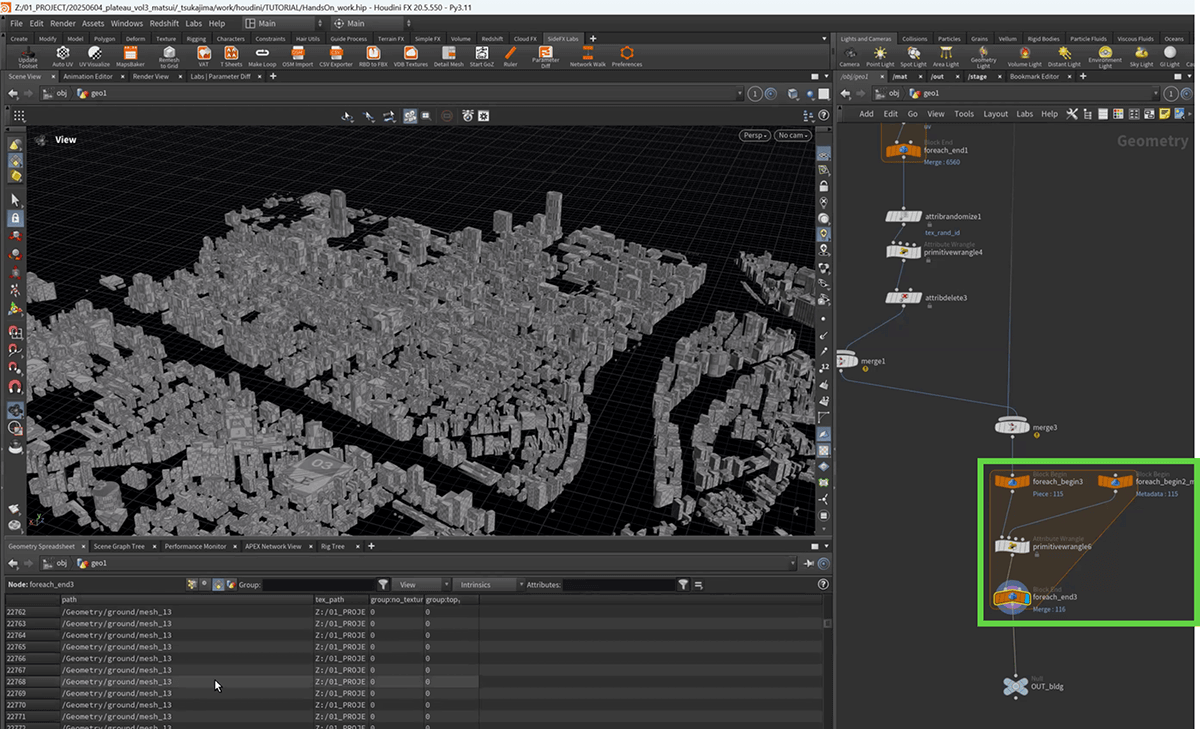Select the MapsBaker shelf tool
This screenshot has height=729, width=1200.
[130, 54]
